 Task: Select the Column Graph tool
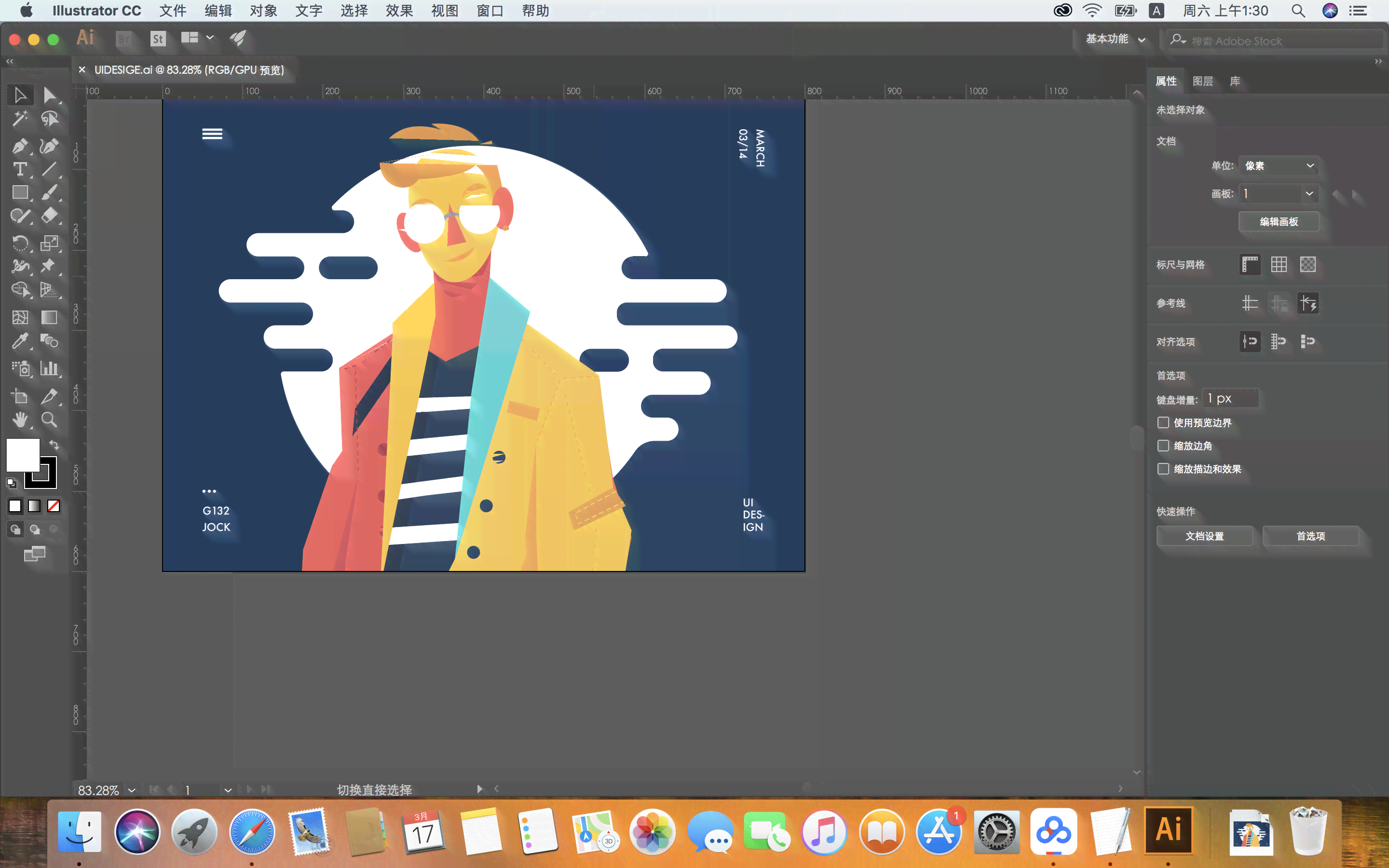[50, 368]
